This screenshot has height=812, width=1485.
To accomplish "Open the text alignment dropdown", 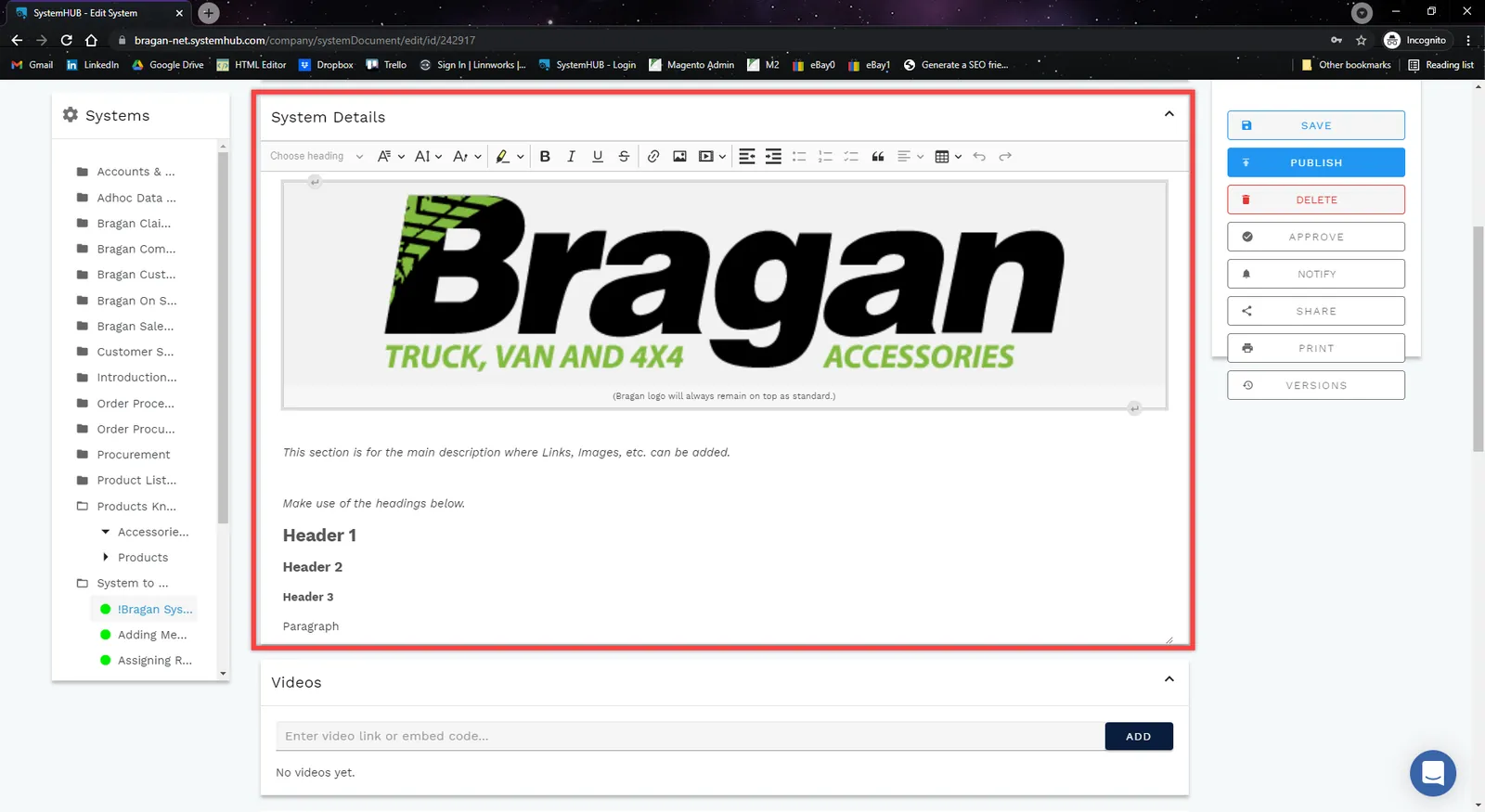I will [x=910, y=156].
